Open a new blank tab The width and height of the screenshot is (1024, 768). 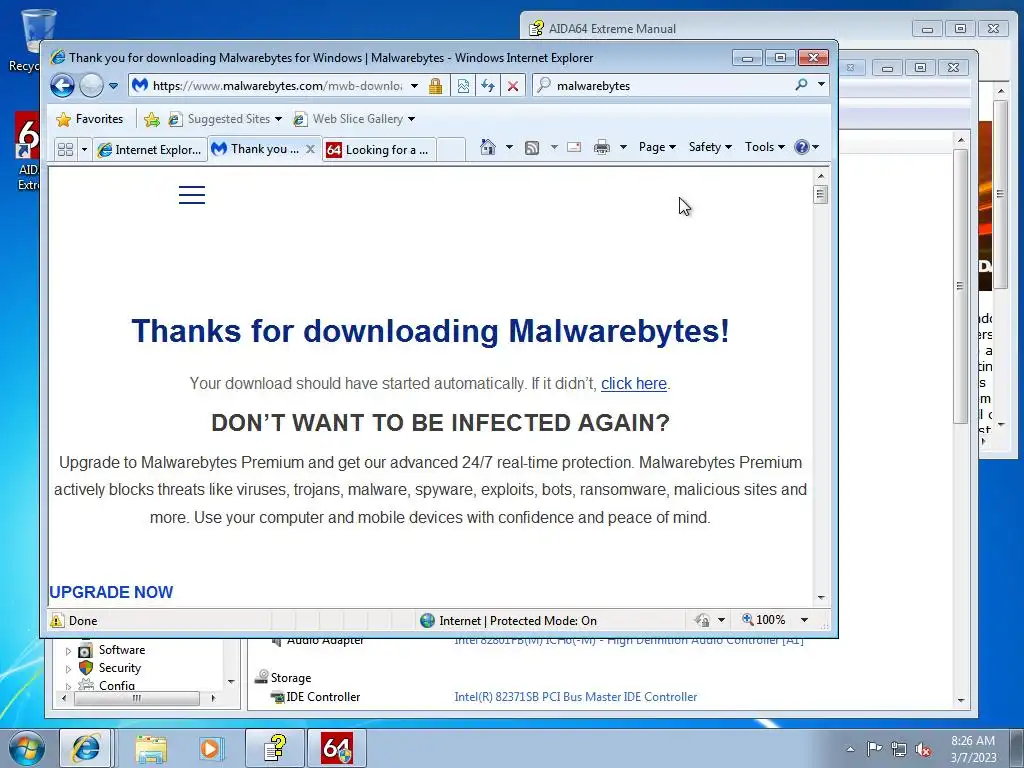pos(451,150)
